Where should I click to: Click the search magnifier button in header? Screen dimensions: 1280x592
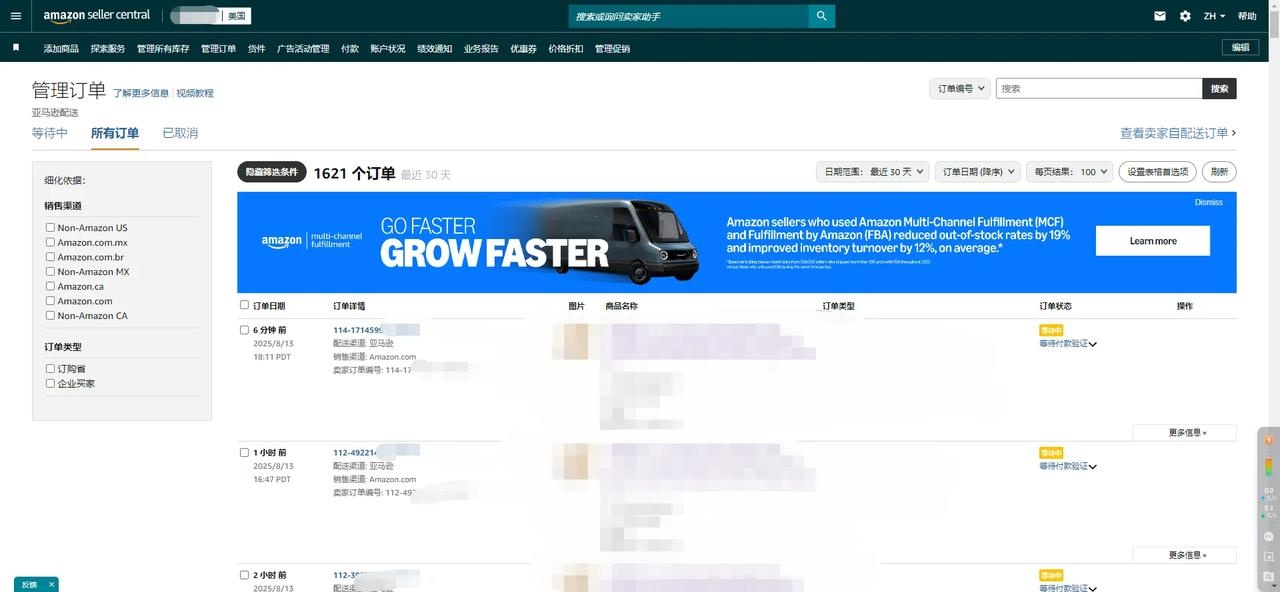coord(821,16)
